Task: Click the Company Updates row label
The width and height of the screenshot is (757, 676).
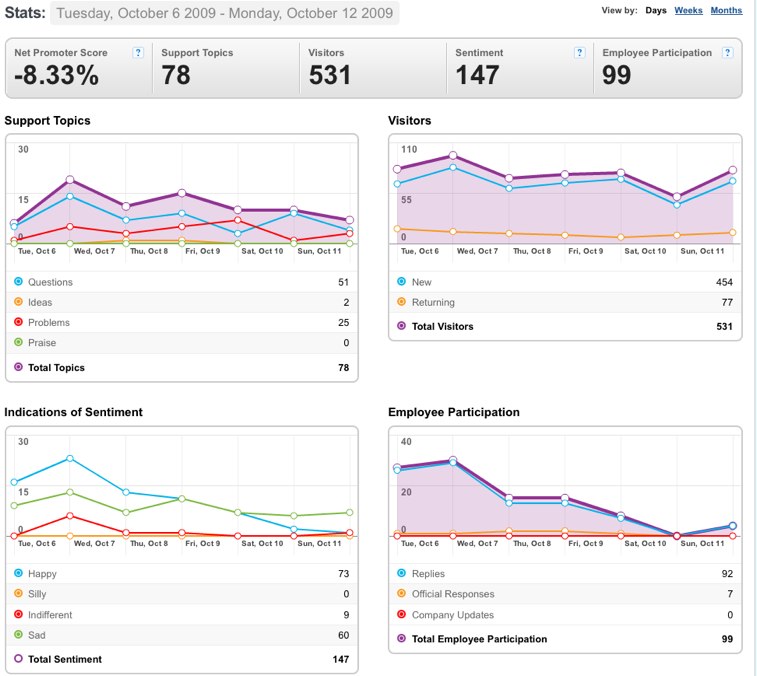Action: coord(452,615)
